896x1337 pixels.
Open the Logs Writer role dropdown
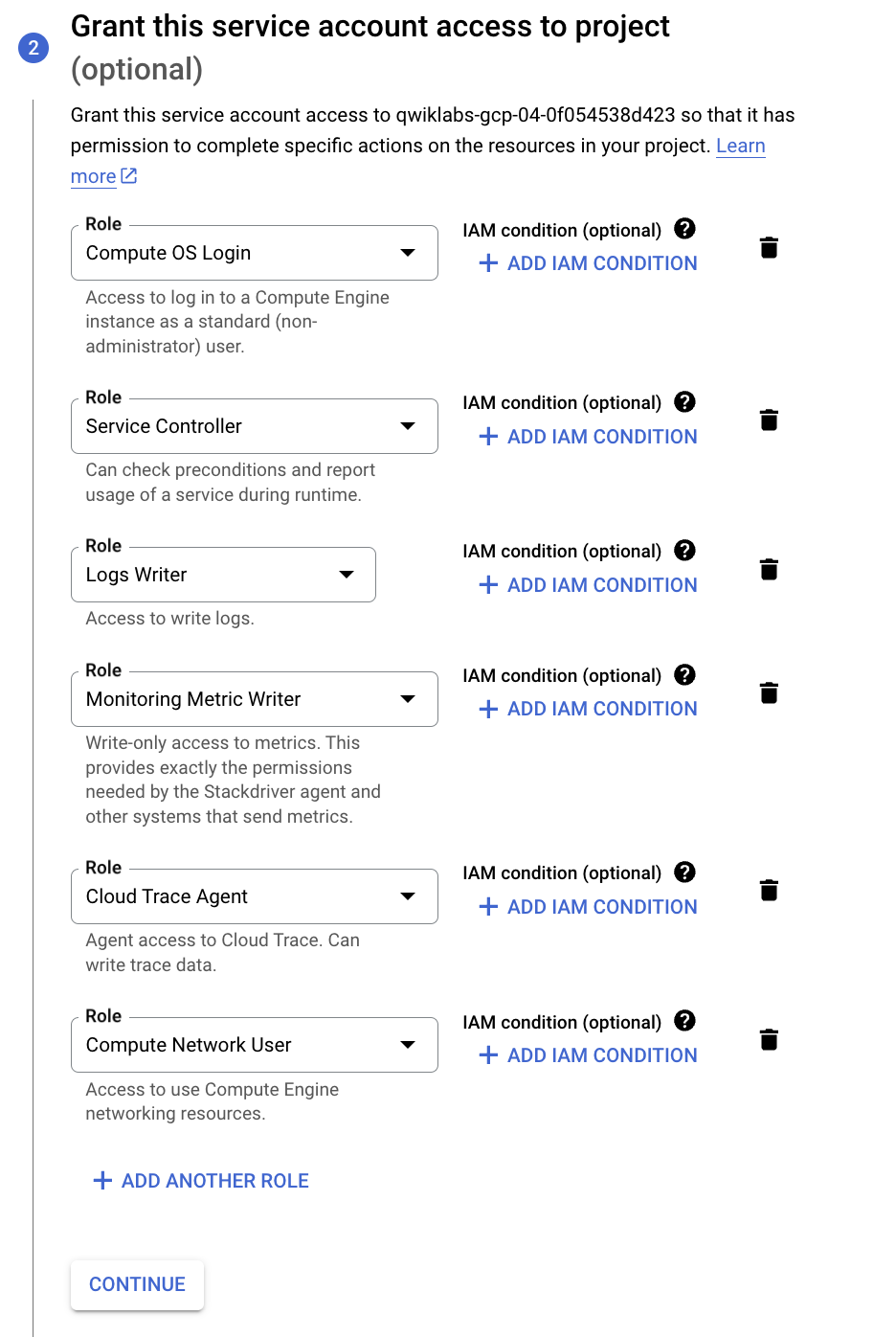pyautogui.click(x=223, y=575)
